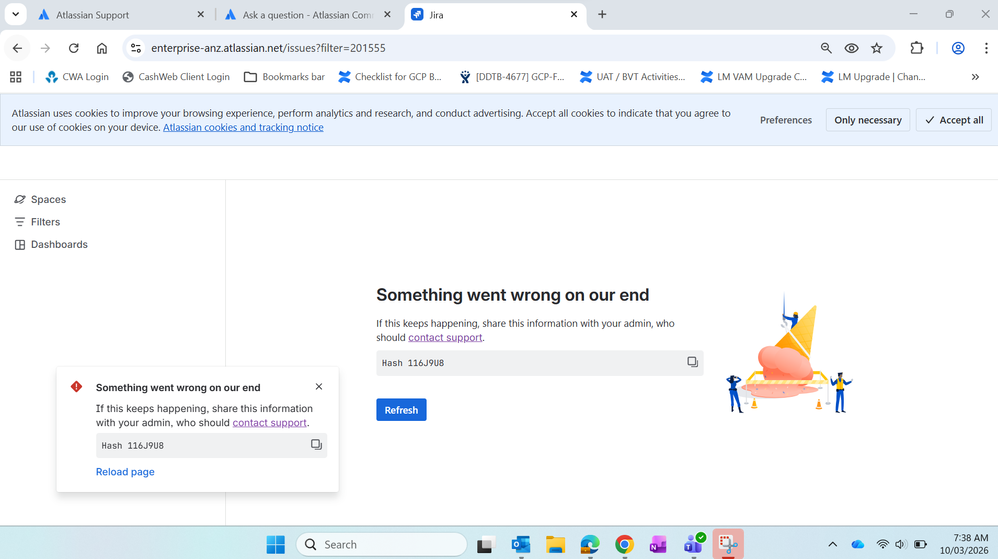Open Task View on taskbar
998x559 pixels.
pyautogui.click(x=486, y=544)
